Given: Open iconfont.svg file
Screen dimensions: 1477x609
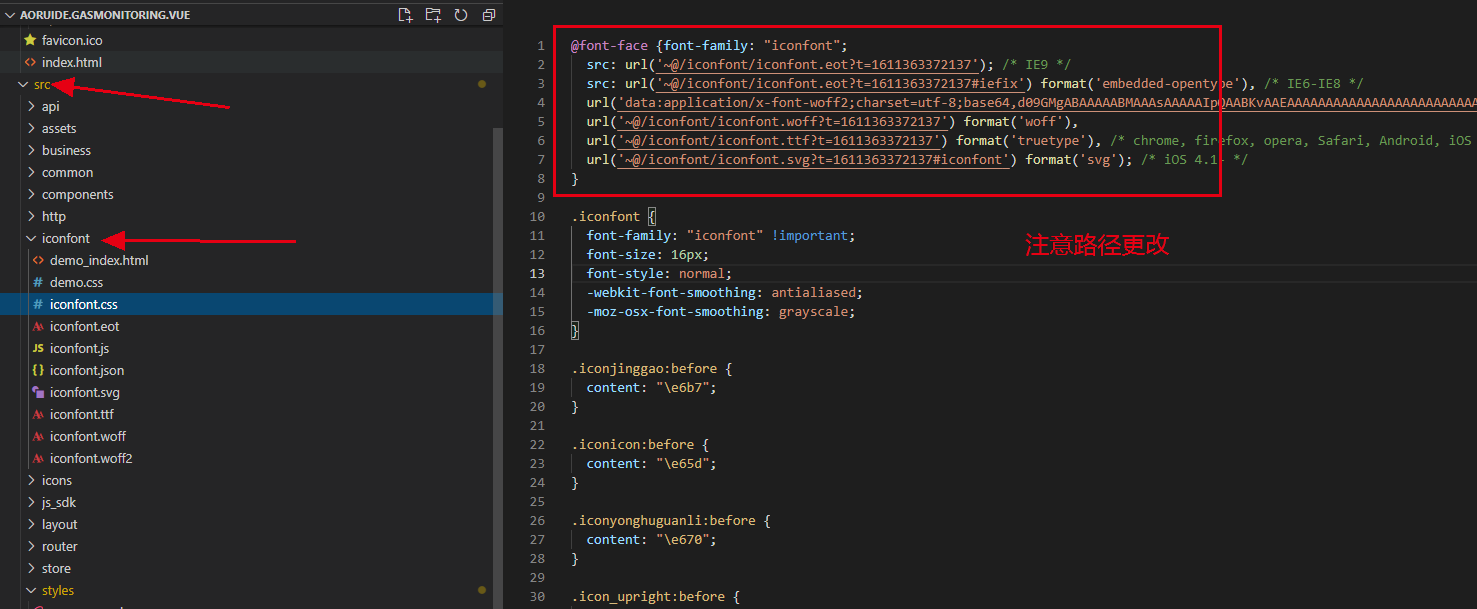Looking at the screenshot, I should pyautogui.click(x=84, y=392).
